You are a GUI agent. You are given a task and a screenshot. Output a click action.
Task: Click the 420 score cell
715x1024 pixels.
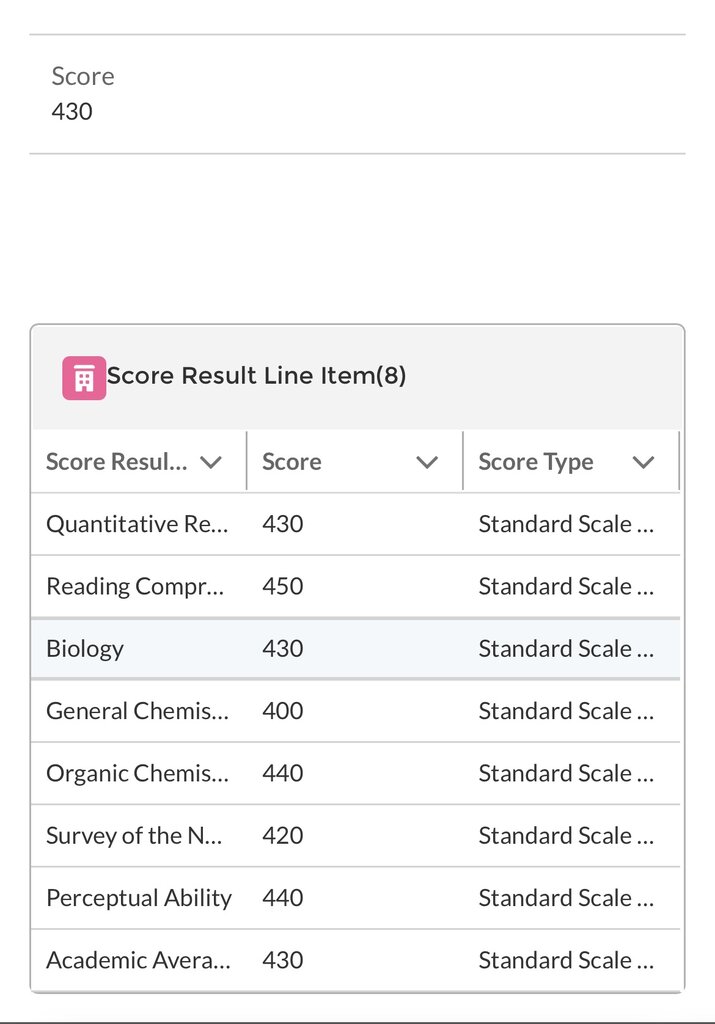pyautogui.click(x=283, y=835)
